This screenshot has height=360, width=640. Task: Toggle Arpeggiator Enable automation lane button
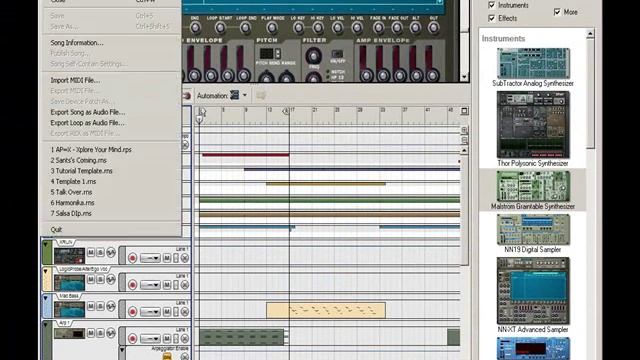[x=167, y=357]
